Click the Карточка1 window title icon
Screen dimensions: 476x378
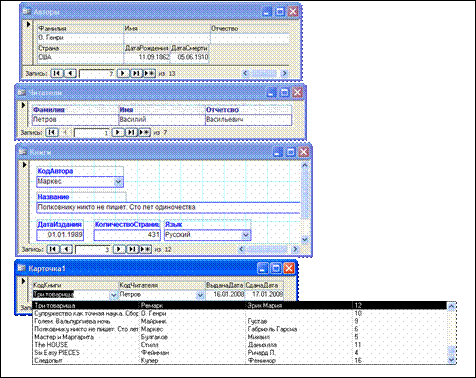click(x=21, y=268)
